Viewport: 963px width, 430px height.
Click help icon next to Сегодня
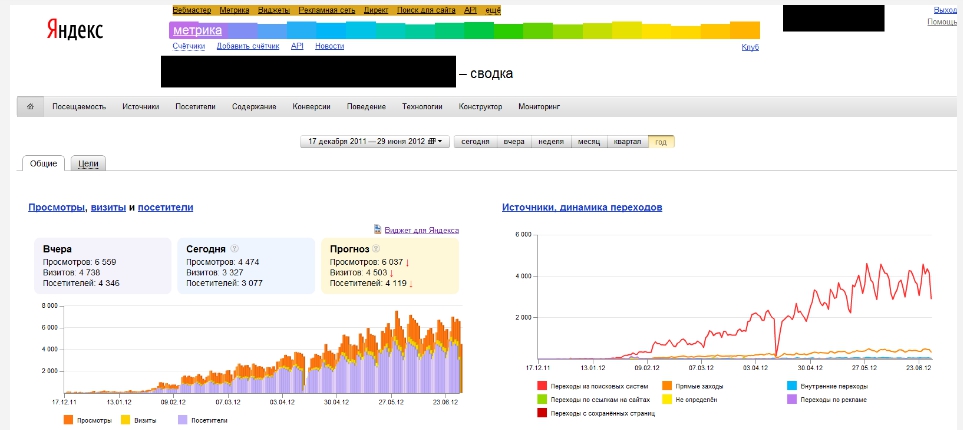tap(235, 249)
